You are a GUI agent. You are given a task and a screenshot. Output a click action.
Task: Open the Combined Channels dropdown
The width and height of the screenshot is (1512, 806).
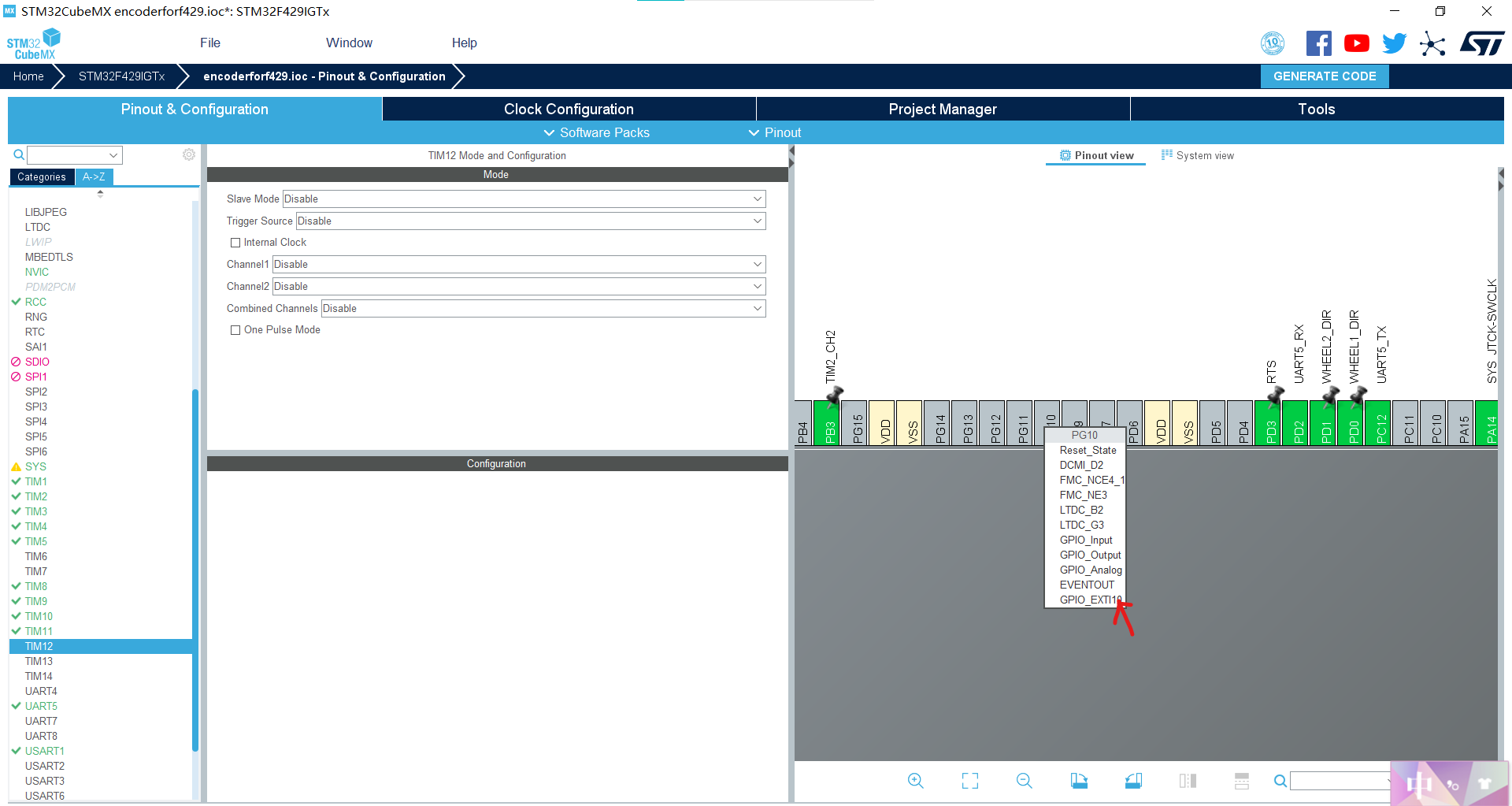point(543,308)
